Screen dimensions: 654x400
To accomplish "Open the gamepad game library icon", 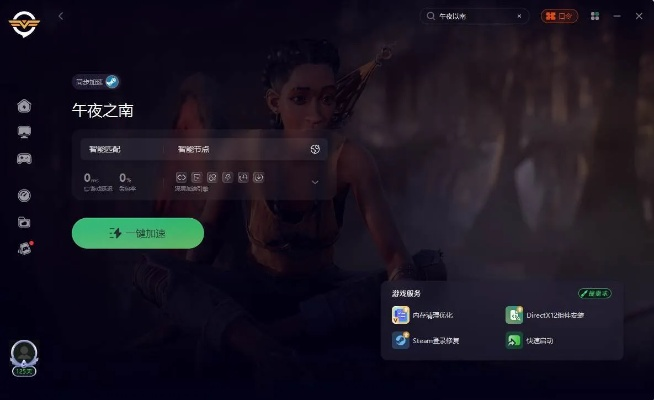I will click(x=24, y=158).
